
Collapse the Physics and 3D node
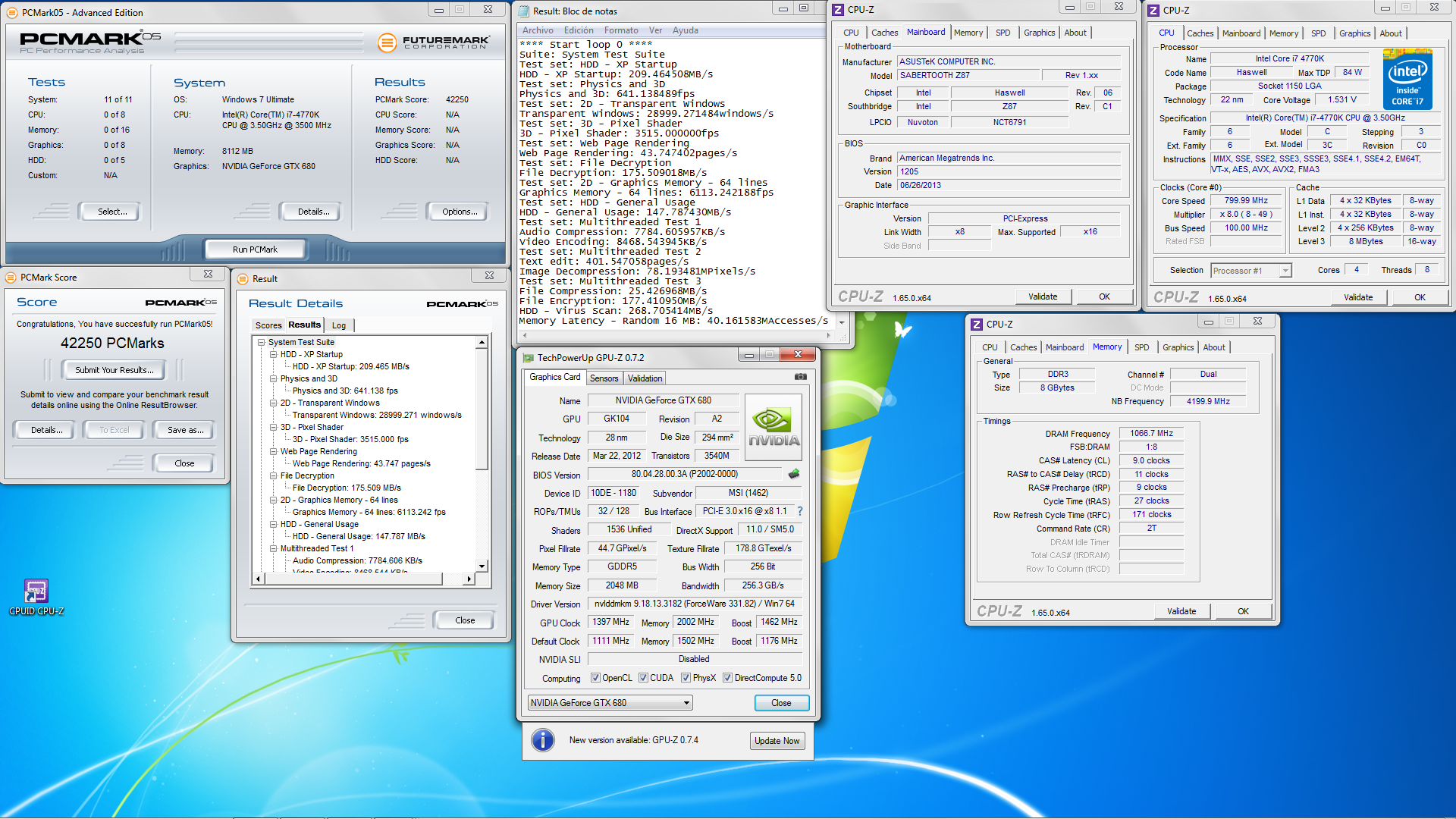click(274, 378)
